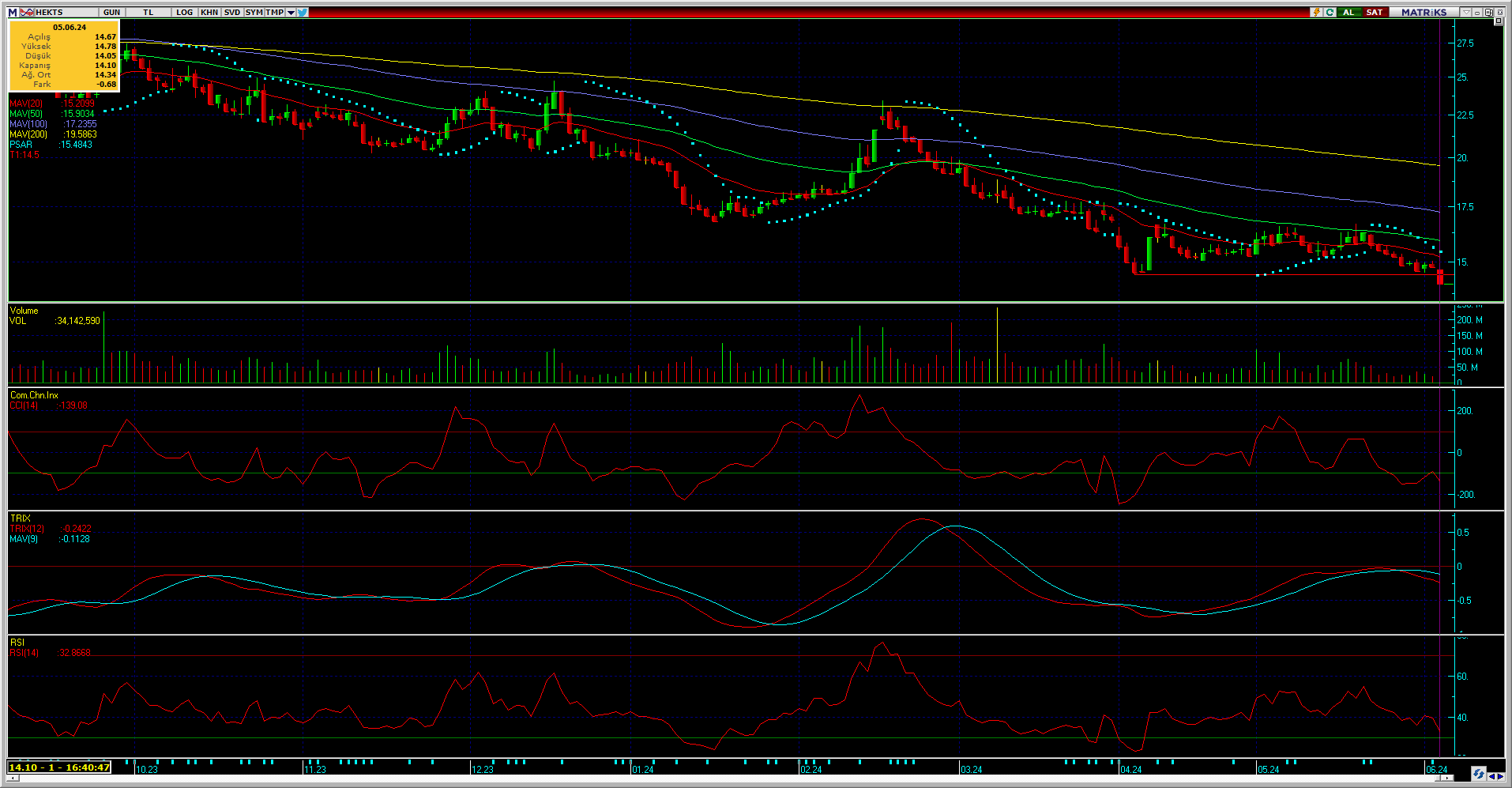
Task: Select the CCI(14) indicator label
Action: [x=24, y=405]
